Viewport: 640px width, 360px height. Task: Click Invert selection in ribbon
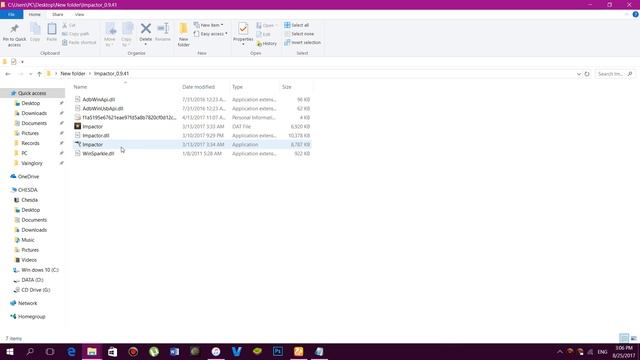(x=302, y=42)
